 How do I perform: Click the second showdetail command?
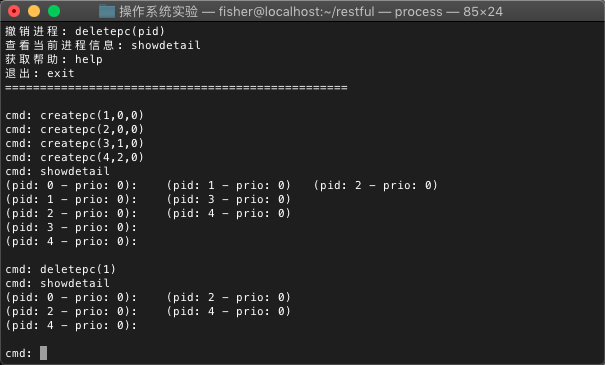coord(75,283)
